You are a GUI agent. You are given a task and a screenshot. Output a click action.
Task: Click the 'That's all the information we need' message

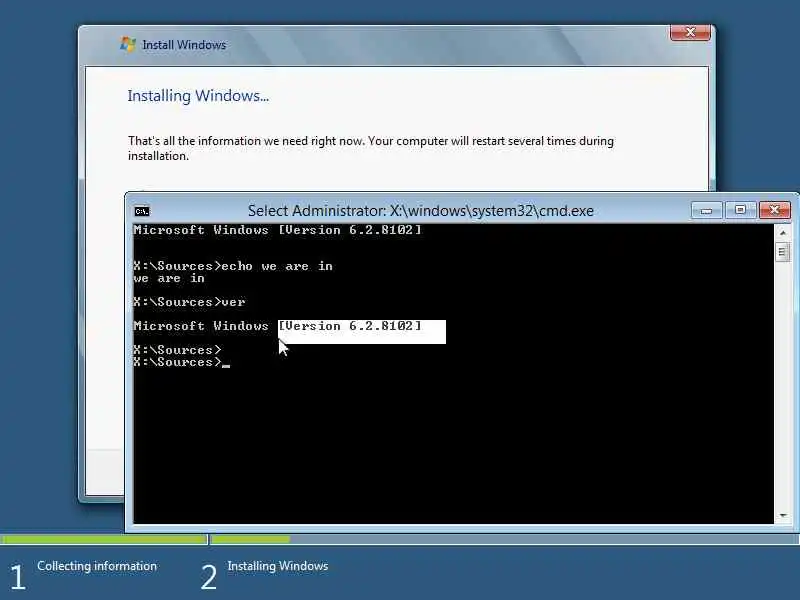(x=370, y=148)
